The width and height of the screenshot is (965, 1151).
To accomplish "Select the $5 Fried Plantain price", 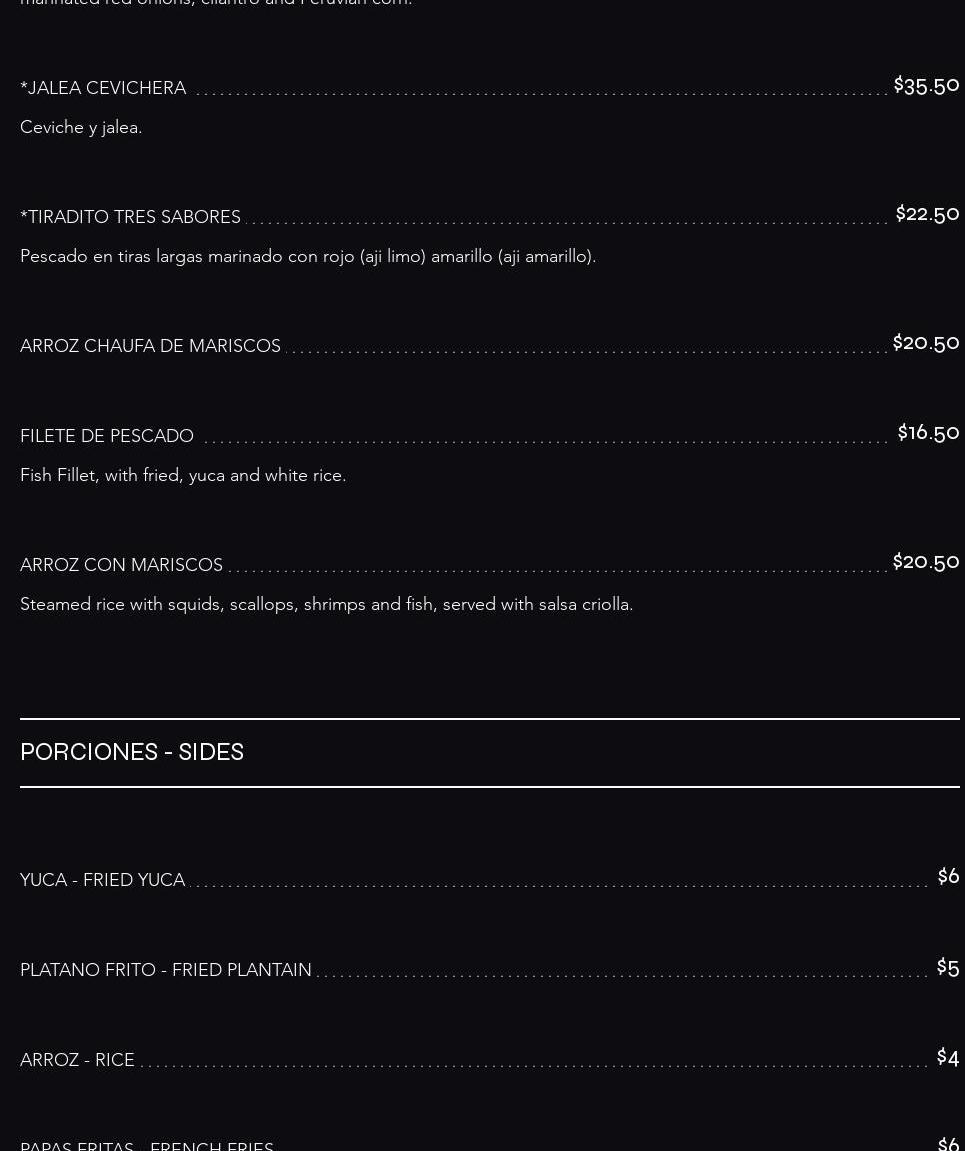I will 947,967.
